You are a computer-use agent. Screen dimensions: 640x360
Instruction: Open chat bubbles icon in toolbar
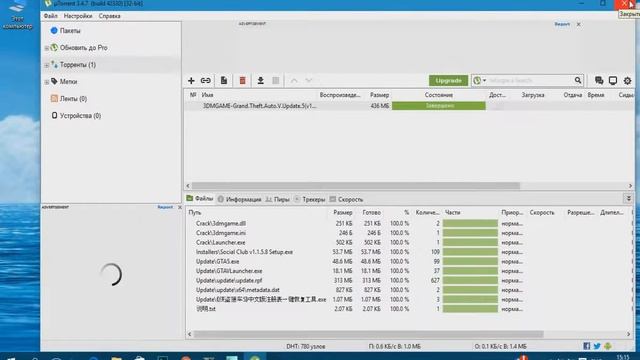tap(599, 80)
